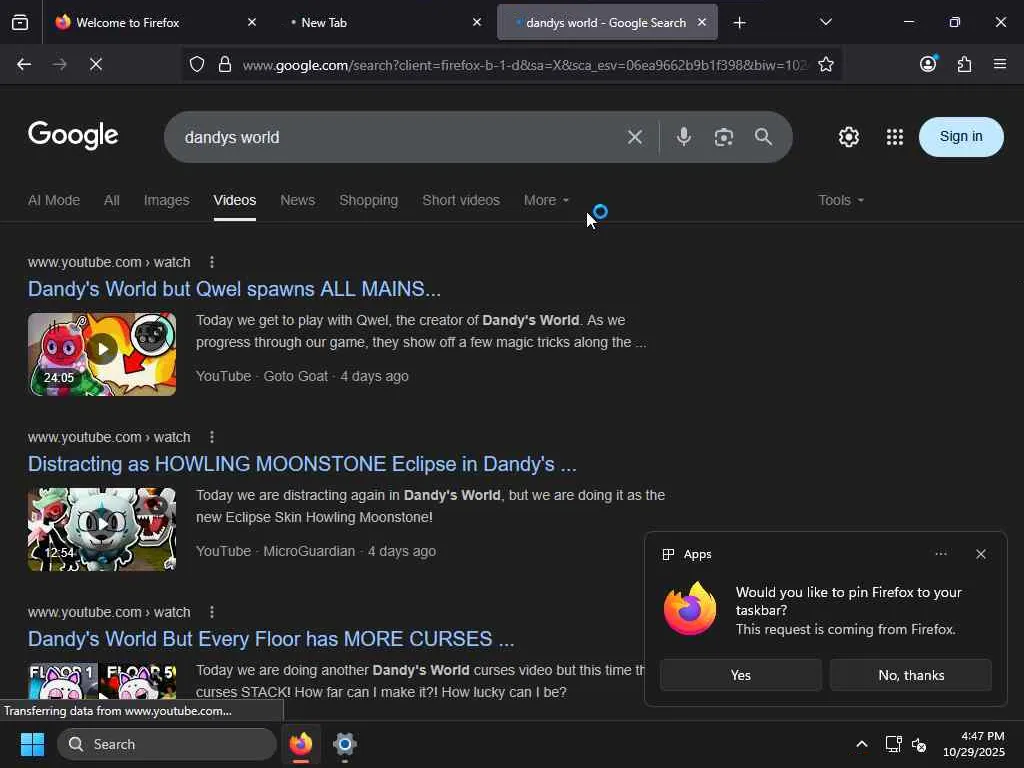
Task: Stop loading the current page
Action: click(95, 64)
